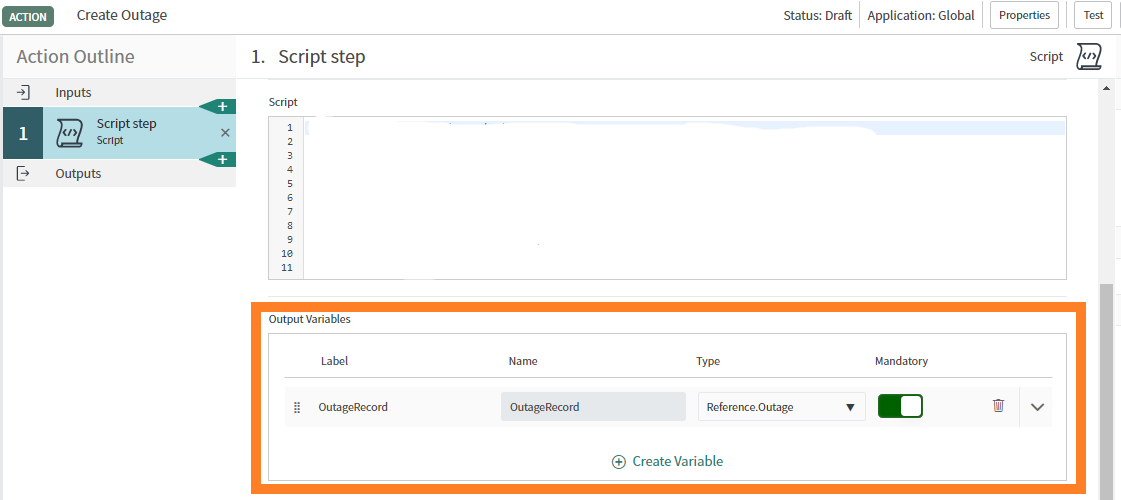Remove Script step with X icon
1121x500 pixels.
[x=225, y=132]
